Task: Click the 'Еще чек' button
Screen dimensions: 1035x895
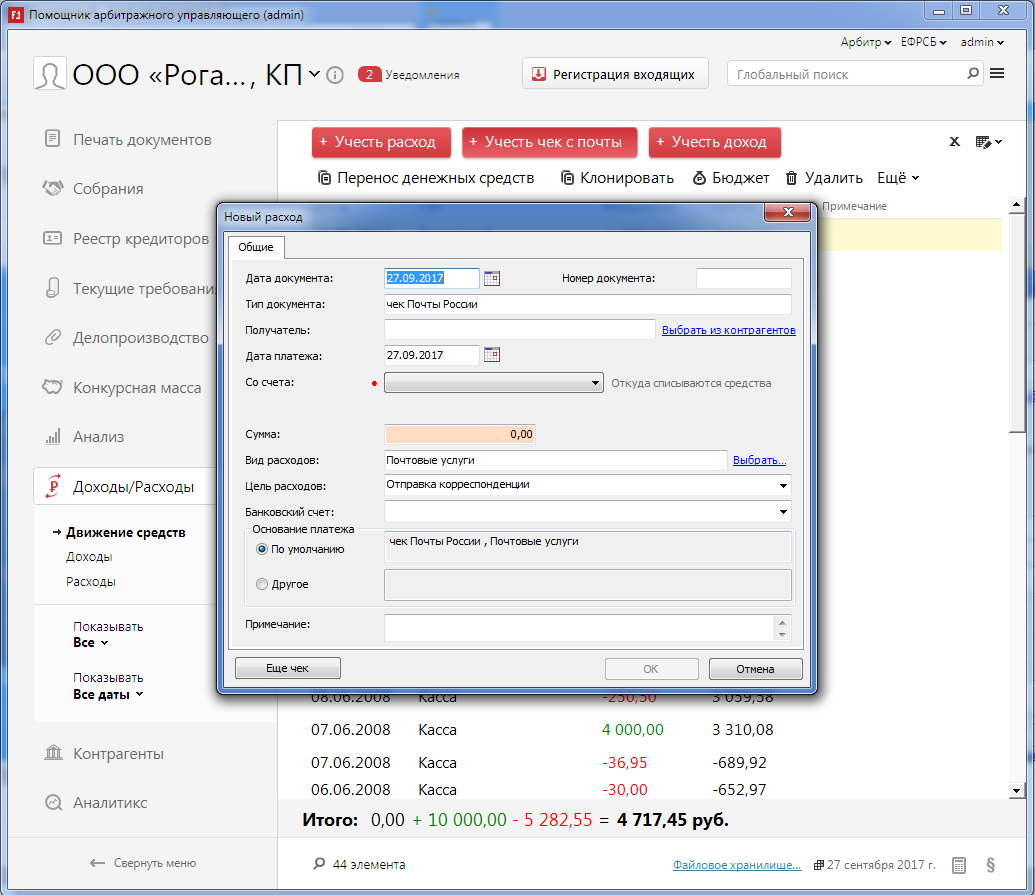Action: click(x=287, y=668)
